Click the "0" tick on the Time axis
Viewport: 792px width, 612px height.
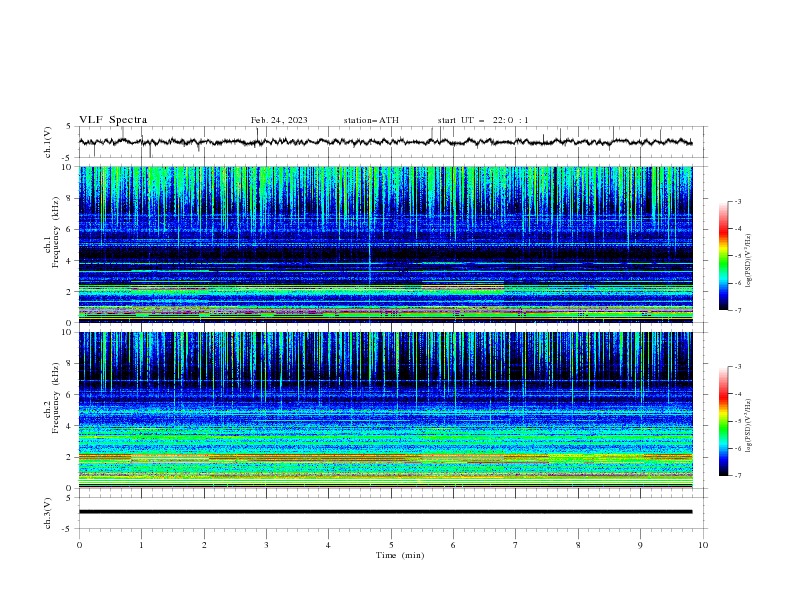(79, 545)
